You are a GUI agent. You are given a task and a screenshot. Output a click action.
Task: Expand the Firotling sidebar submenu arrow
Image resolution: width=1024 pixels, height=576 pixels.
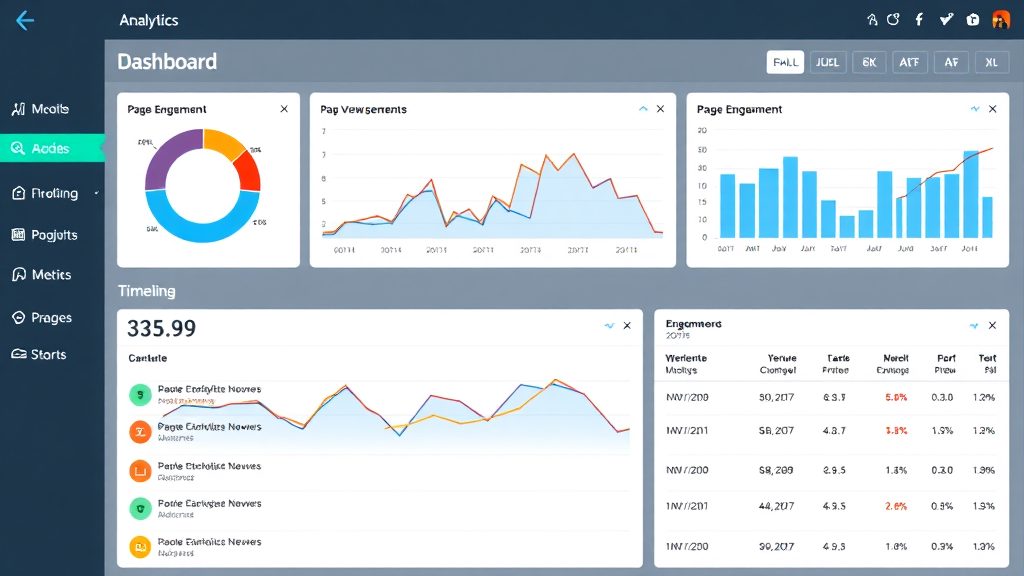[97, 193]
